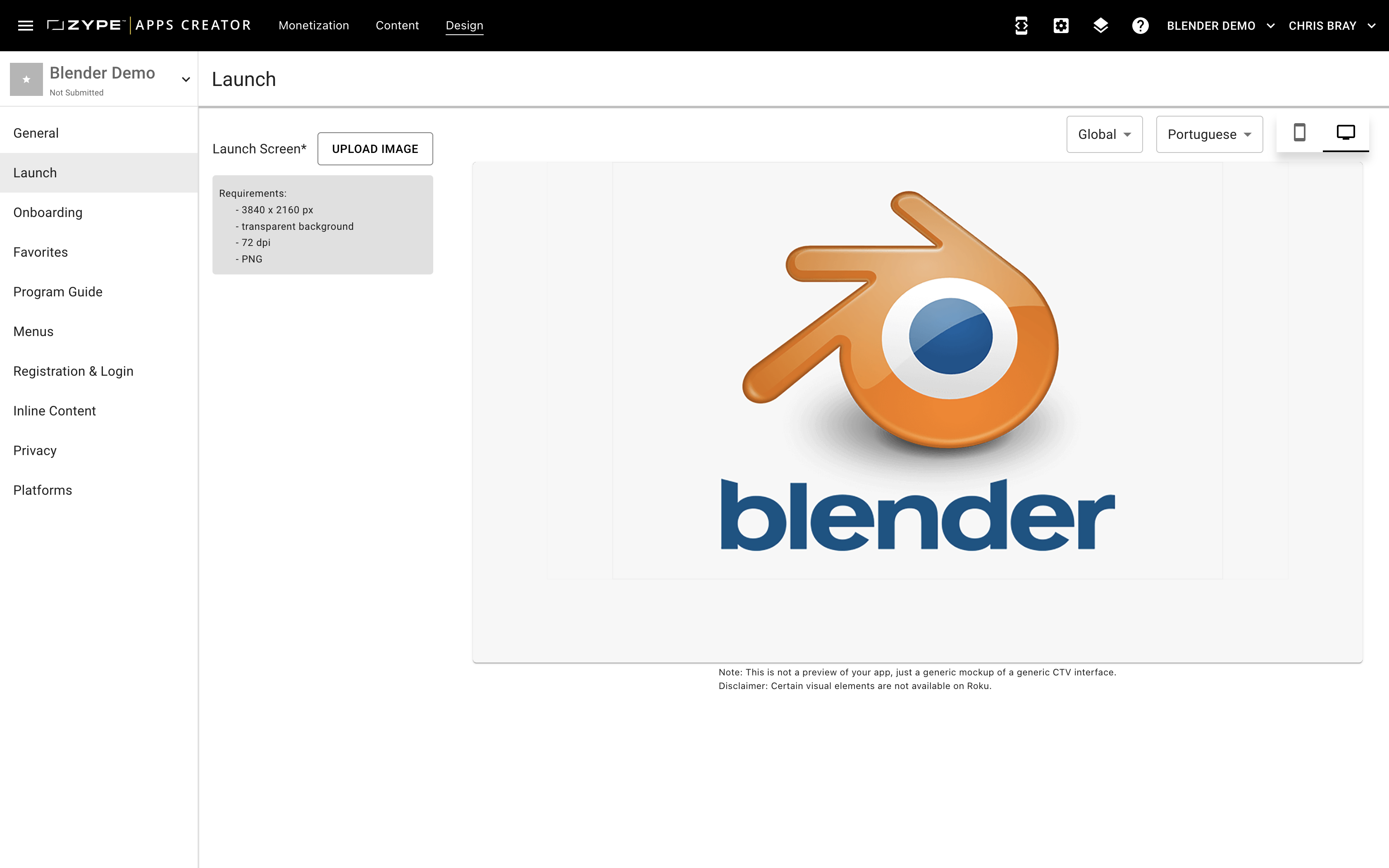Open the Portuguese language dropdown

1209,134
